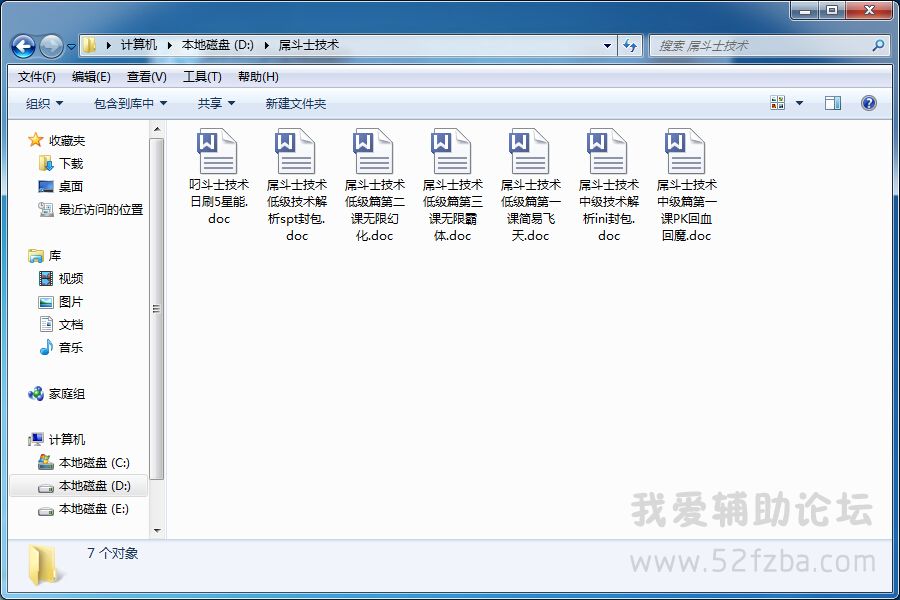Minimize the Explorer window
The image size is (900, 600).
805,10
